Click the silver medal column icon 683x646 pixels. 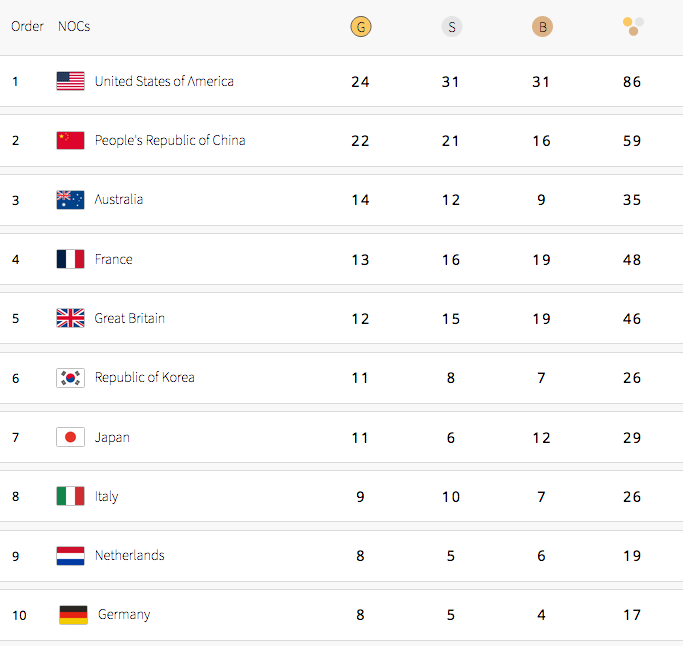point(452,27)
